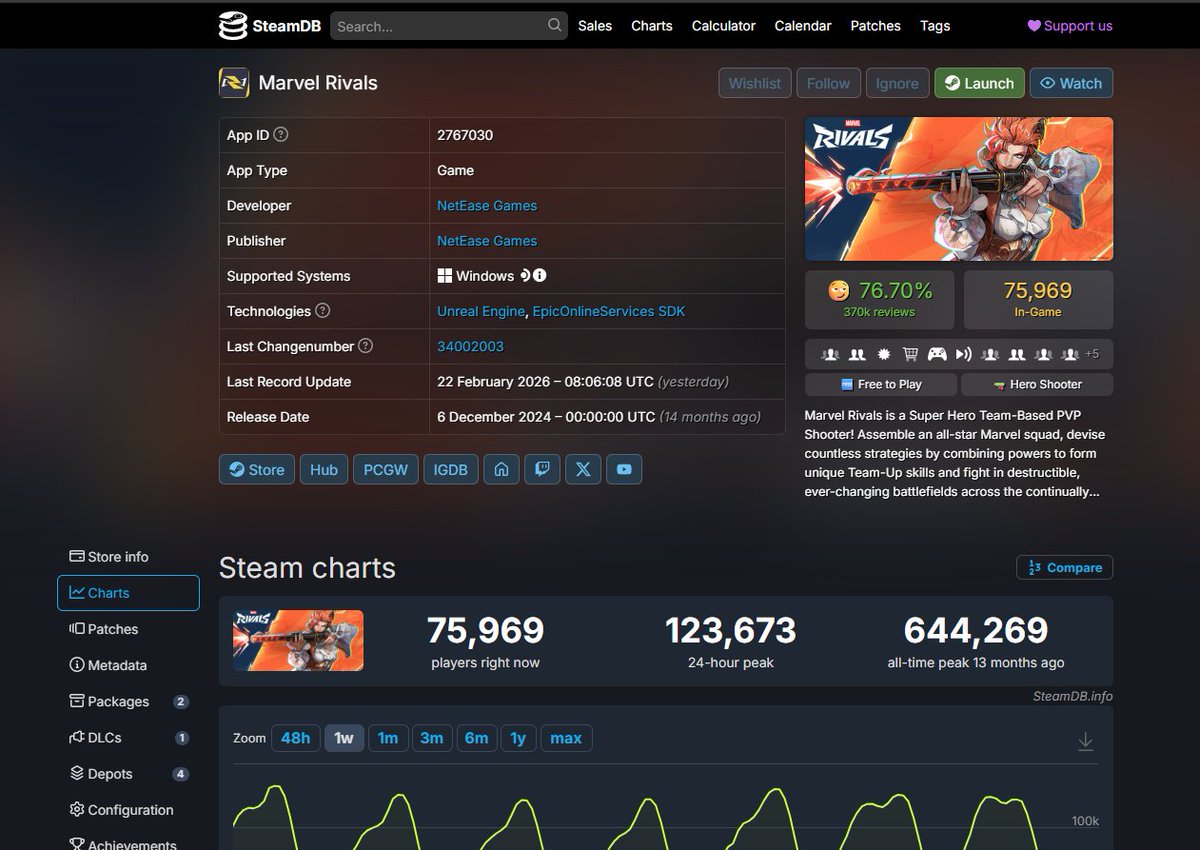Viewport: 1200px width, 850px height.
Task: Open Calendar in the top navigation
Action: click(803, 26)
